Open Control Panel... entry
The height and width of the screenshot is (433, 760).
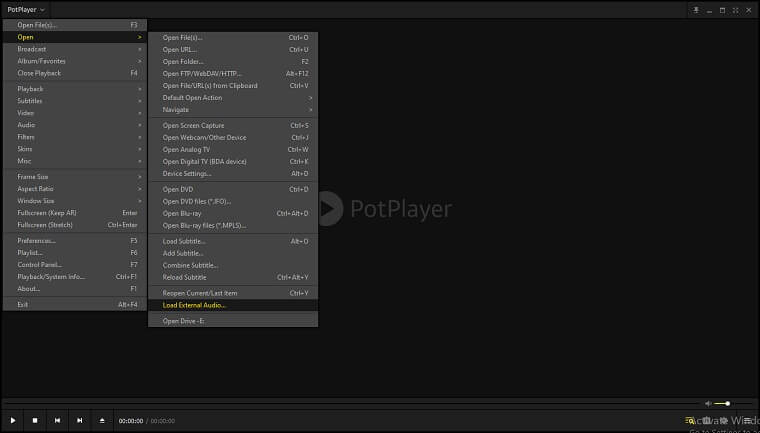[x=75, y=265]
